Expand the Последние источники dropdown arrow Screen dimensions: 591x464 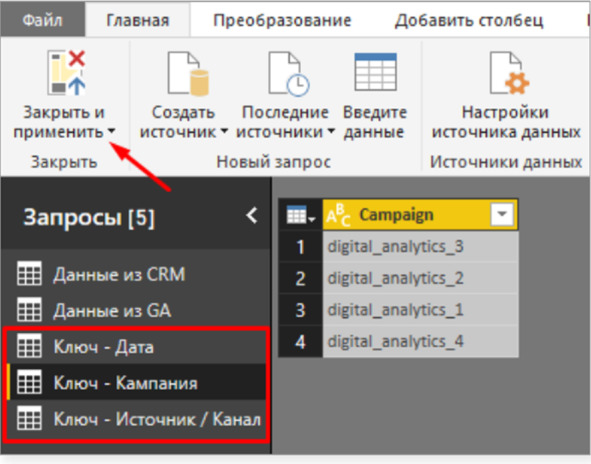[x=331, y=132]
